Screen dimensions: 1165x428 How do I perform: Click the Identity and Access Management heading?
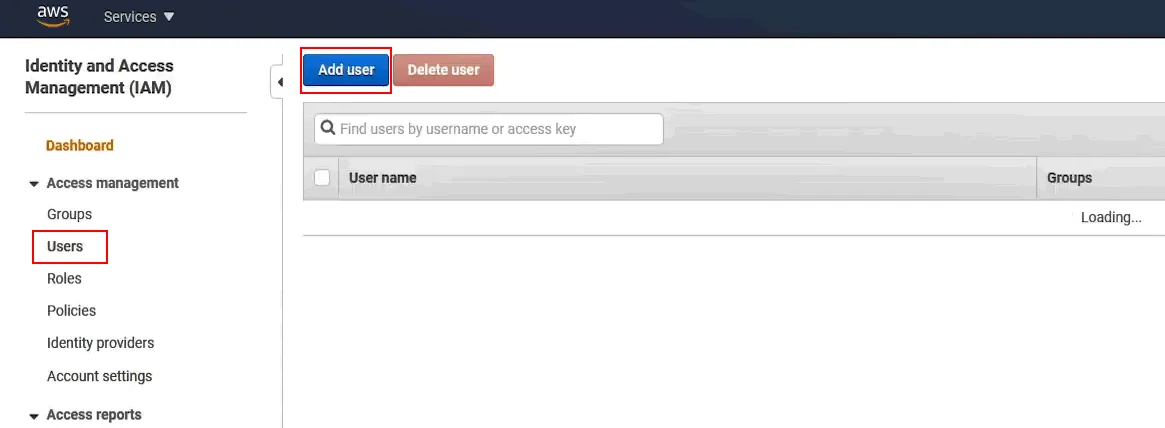pyautogui.click(x=99, y=77)
